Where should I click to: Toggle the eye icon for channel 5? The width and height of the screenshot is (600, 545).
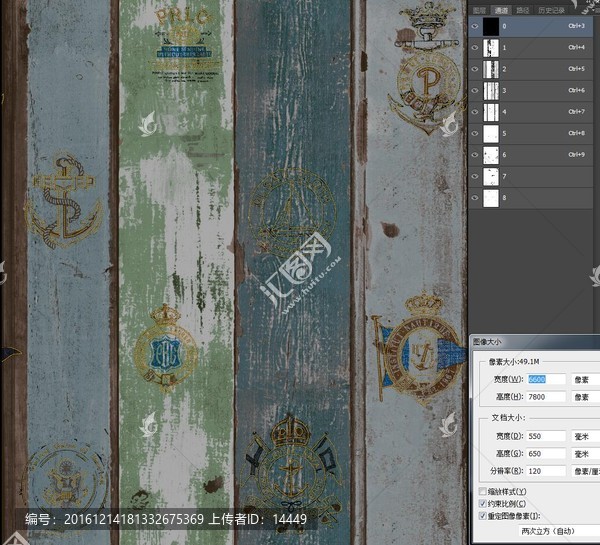click(x=475, y=134)
